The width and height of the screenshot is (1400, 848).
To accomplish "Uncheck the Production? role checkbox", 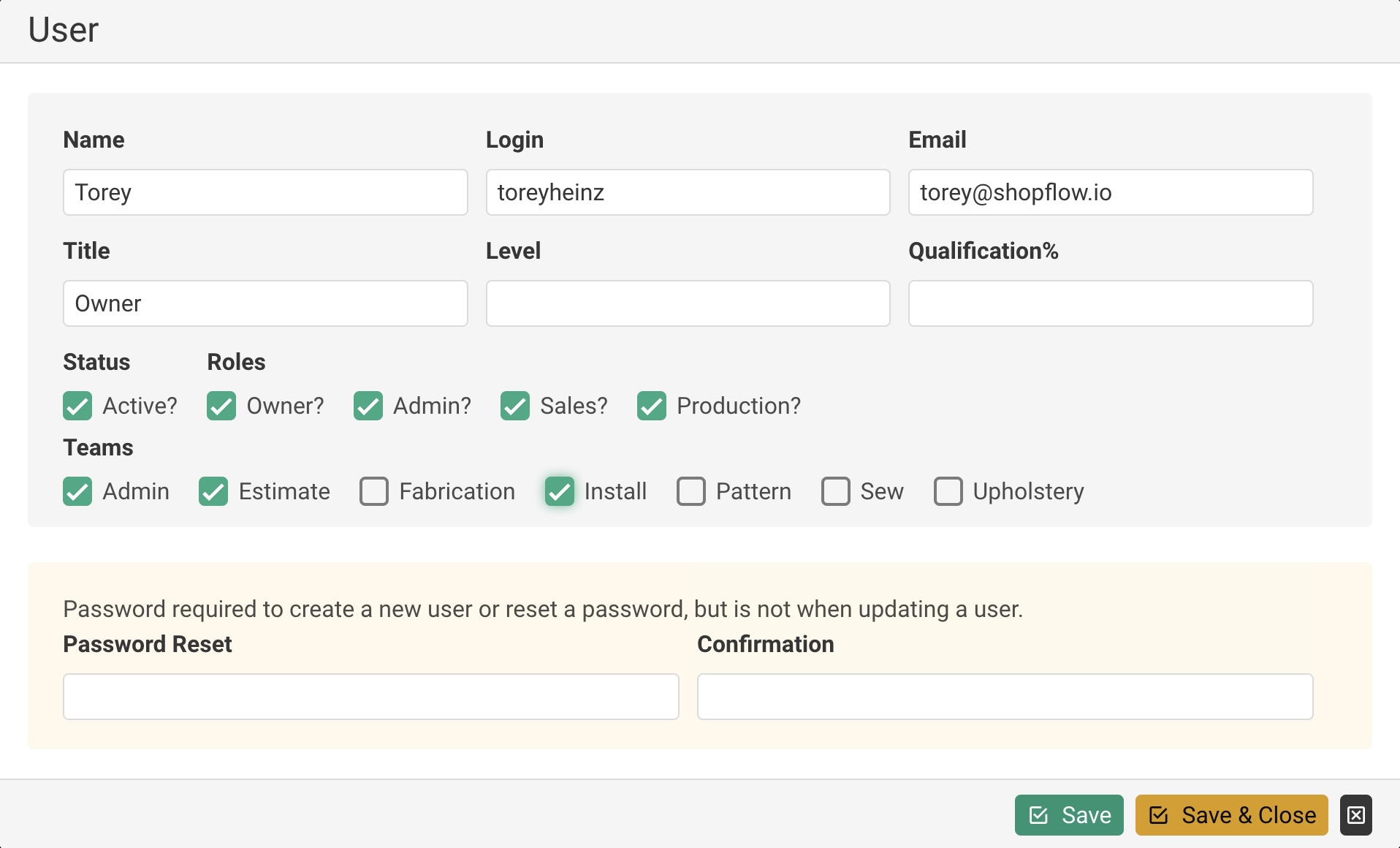I will pos(652,406).
